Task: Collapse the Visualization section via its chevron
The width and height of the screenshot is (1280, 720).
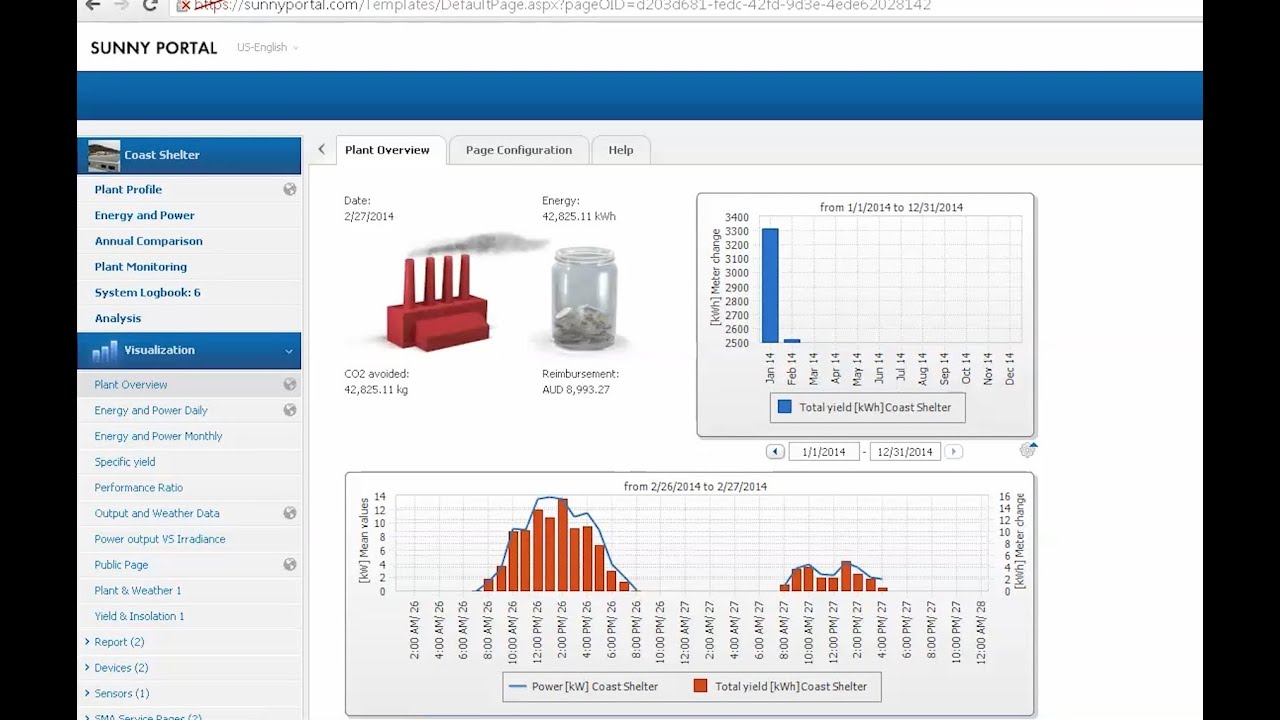Action: coord(287,350)
